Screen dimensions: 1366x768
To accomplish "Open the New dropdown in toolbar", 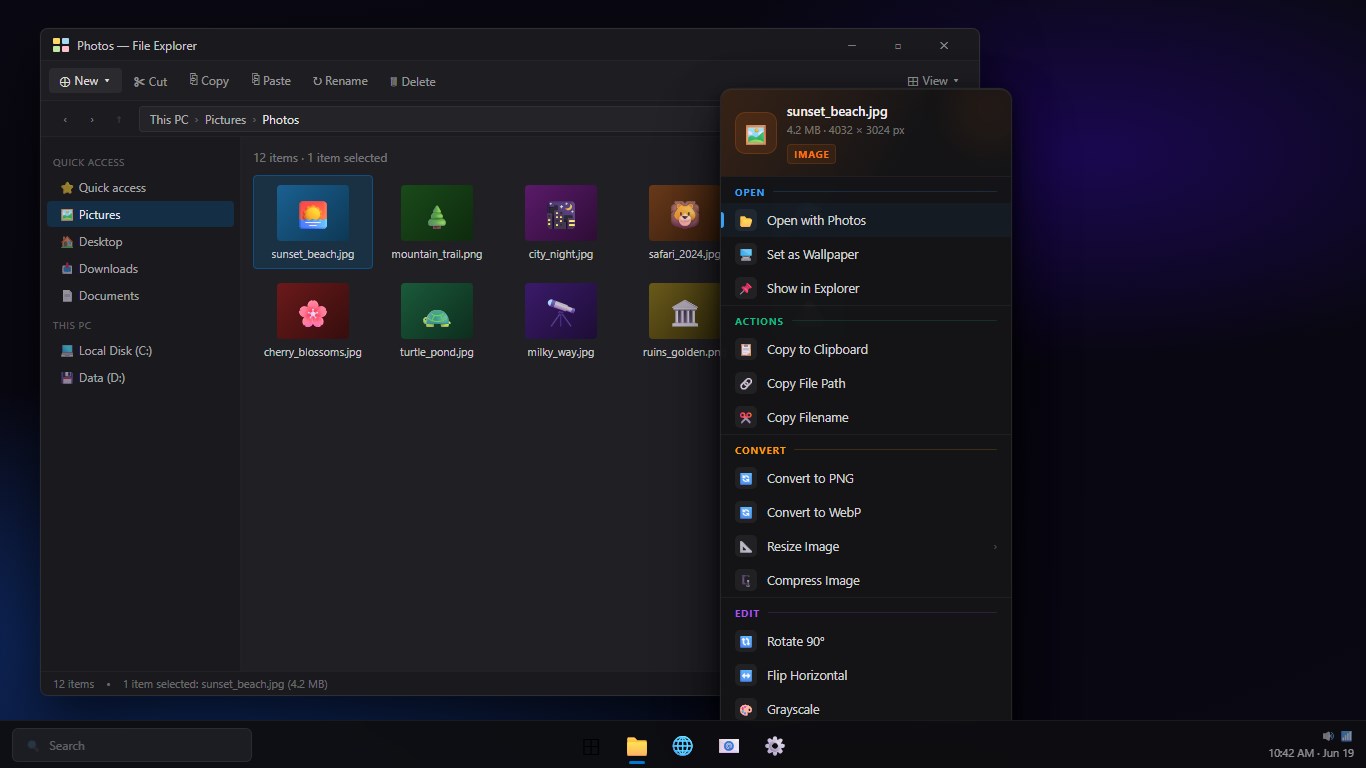I will coord(85,81).
